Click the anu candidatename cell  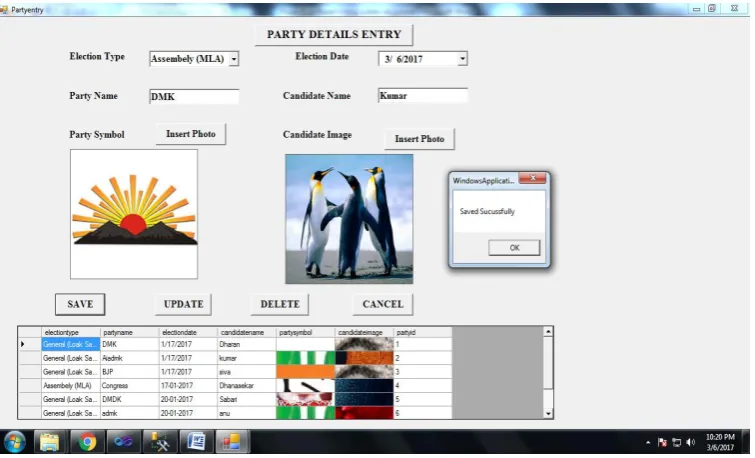(x=247, y=413)
